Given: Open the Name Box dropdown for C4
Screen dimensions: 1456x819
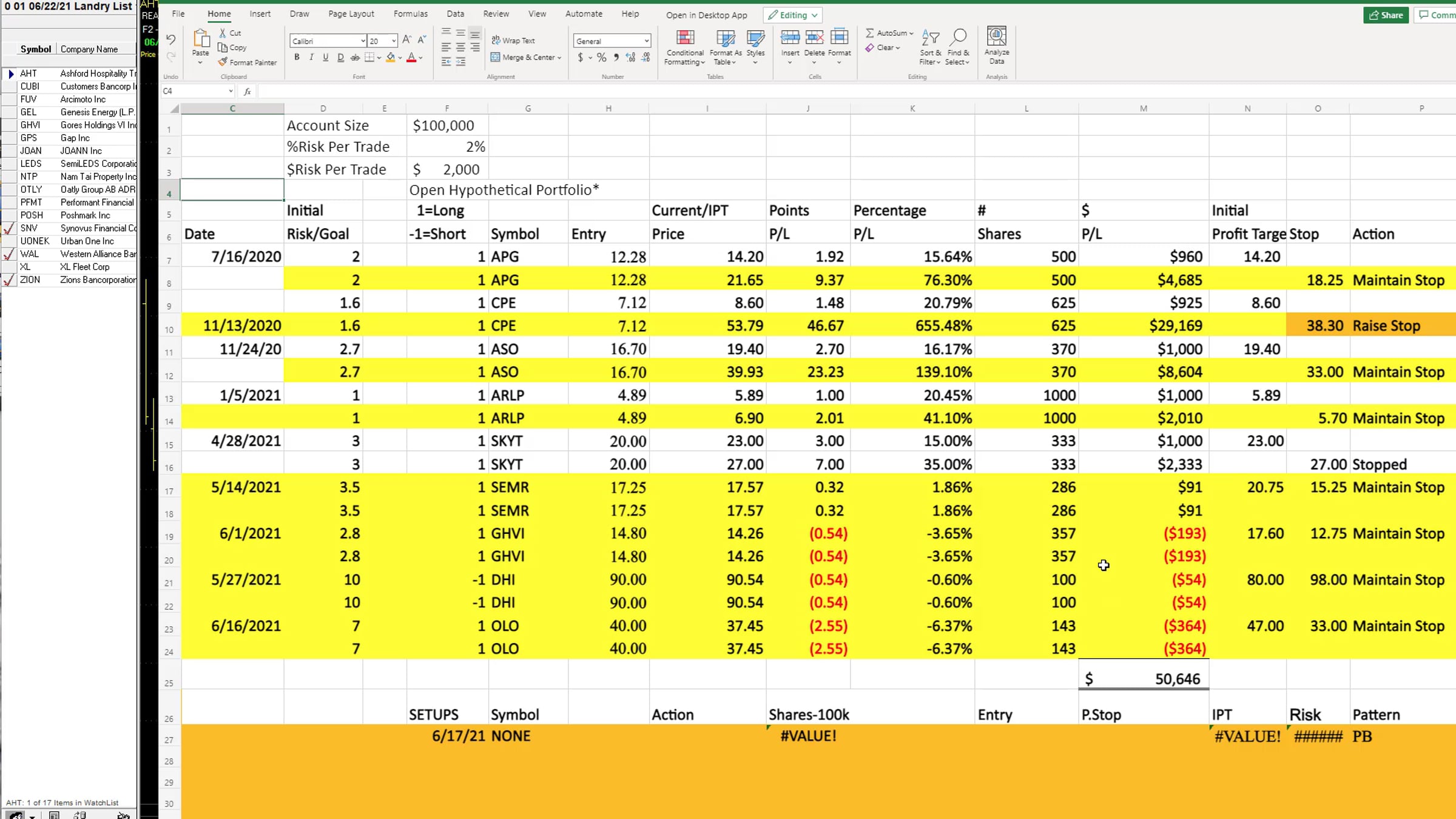Looking at the screenshot, I should tap(231, 91).
